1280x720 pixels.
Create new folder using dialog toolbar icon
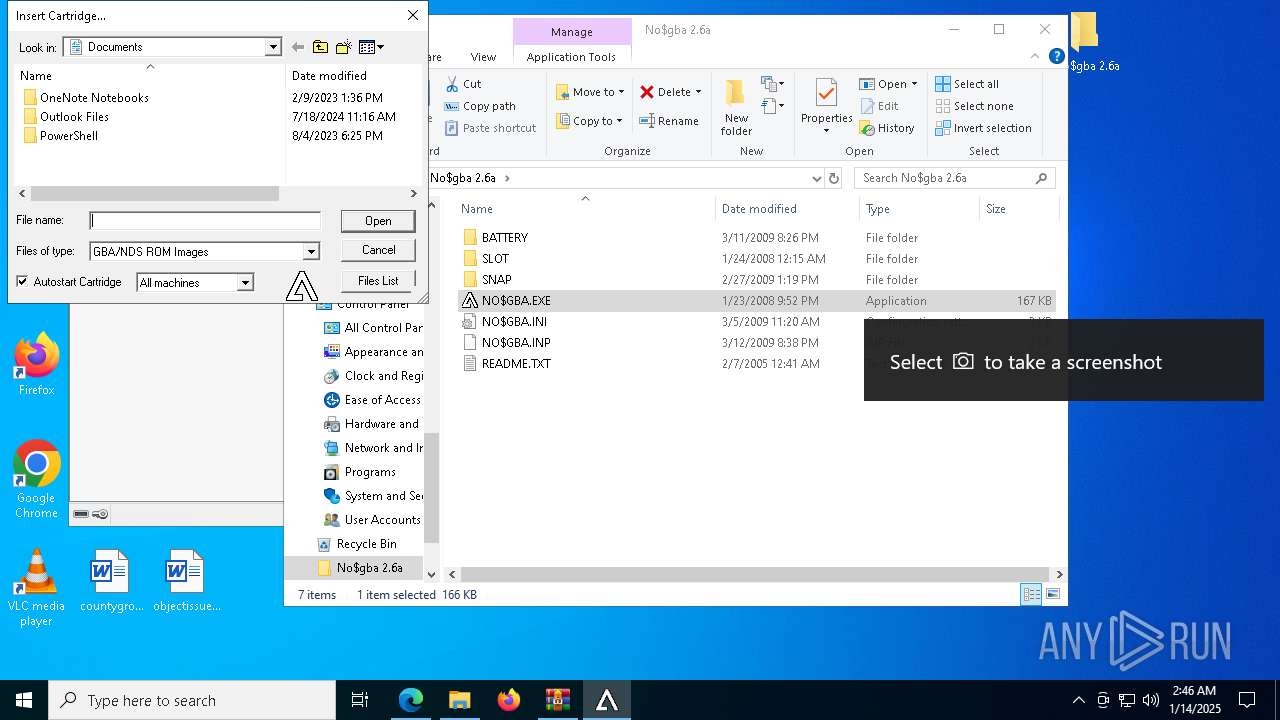click(343, 47)
